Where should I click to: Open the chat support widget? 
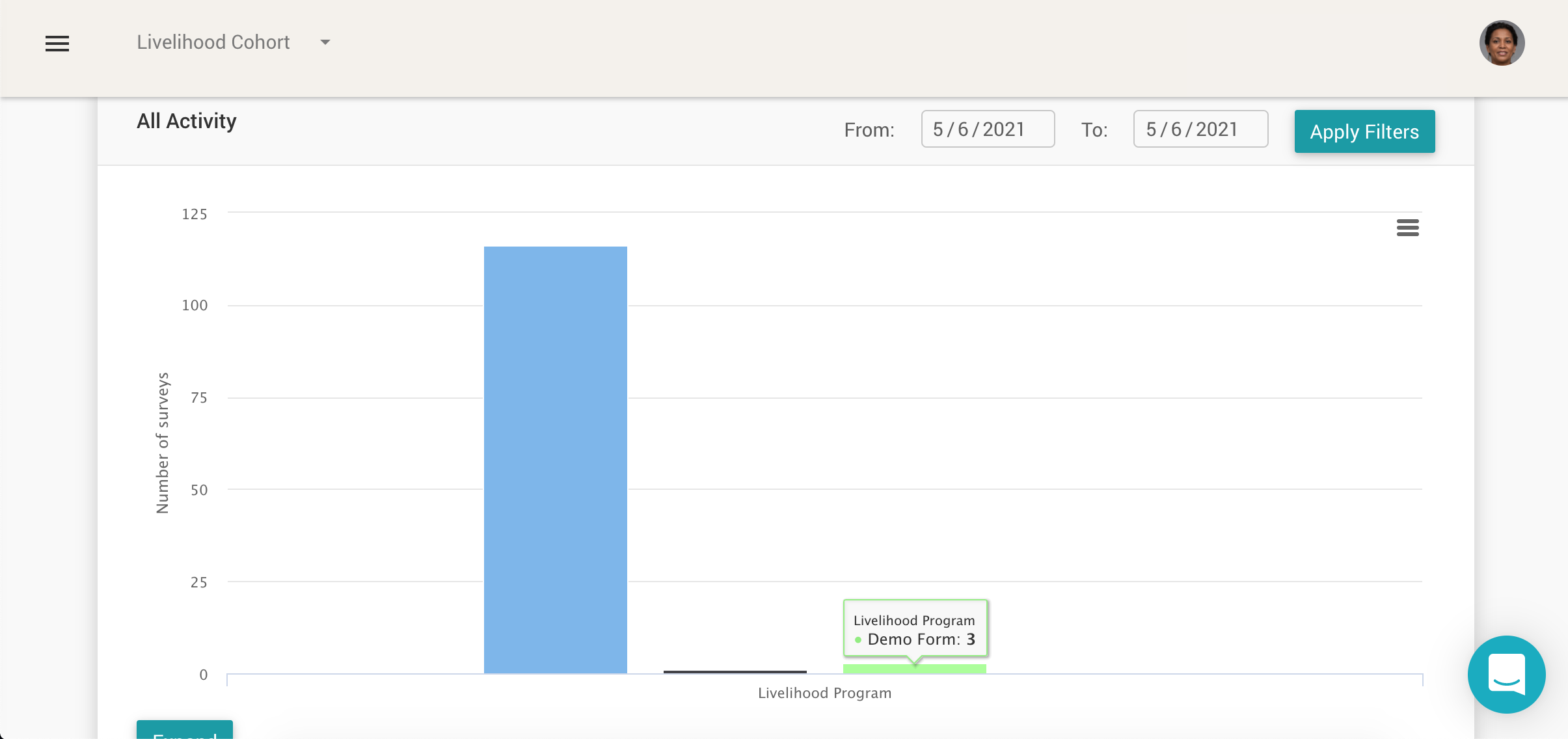point(1506,674)
